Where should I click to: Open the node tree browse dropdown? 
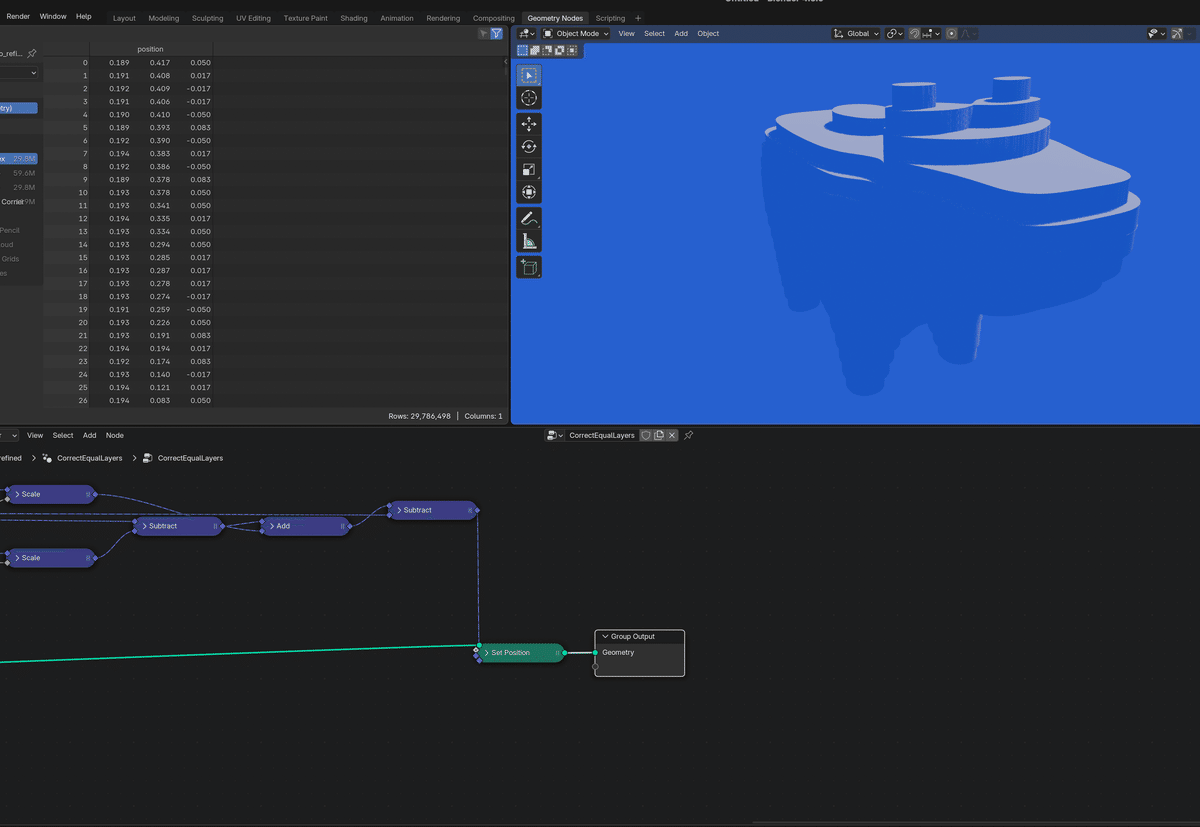[x=555, y=435]
